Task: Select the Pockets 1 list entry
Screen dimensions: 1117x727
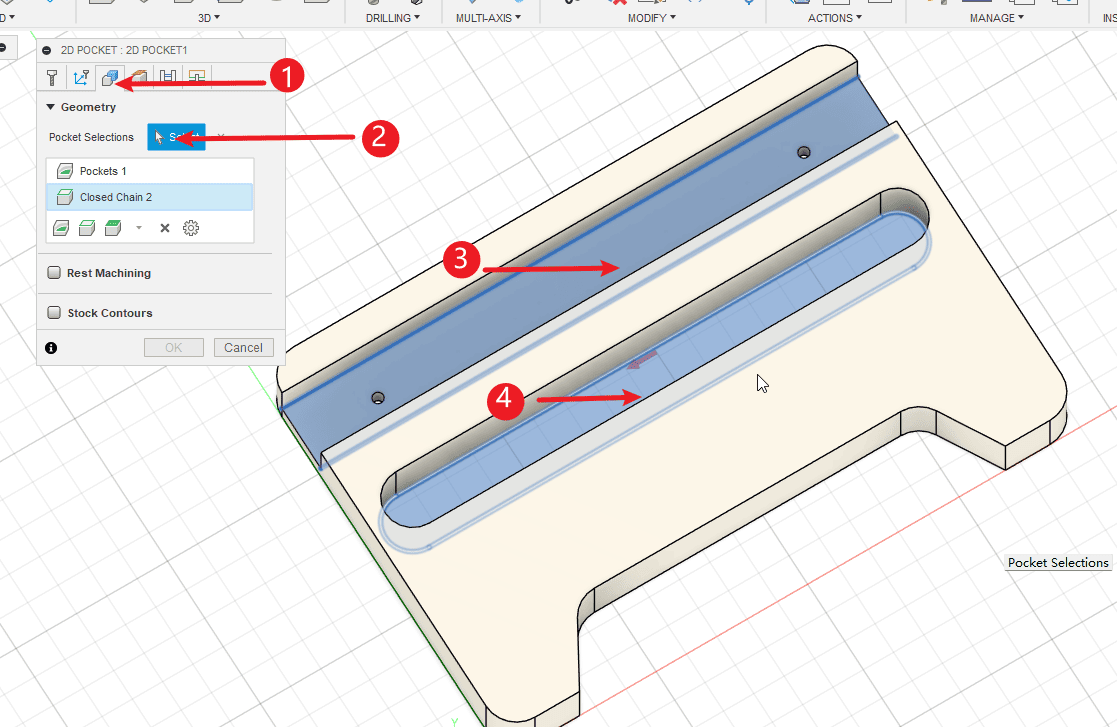Action: click(x=103, y=171)
